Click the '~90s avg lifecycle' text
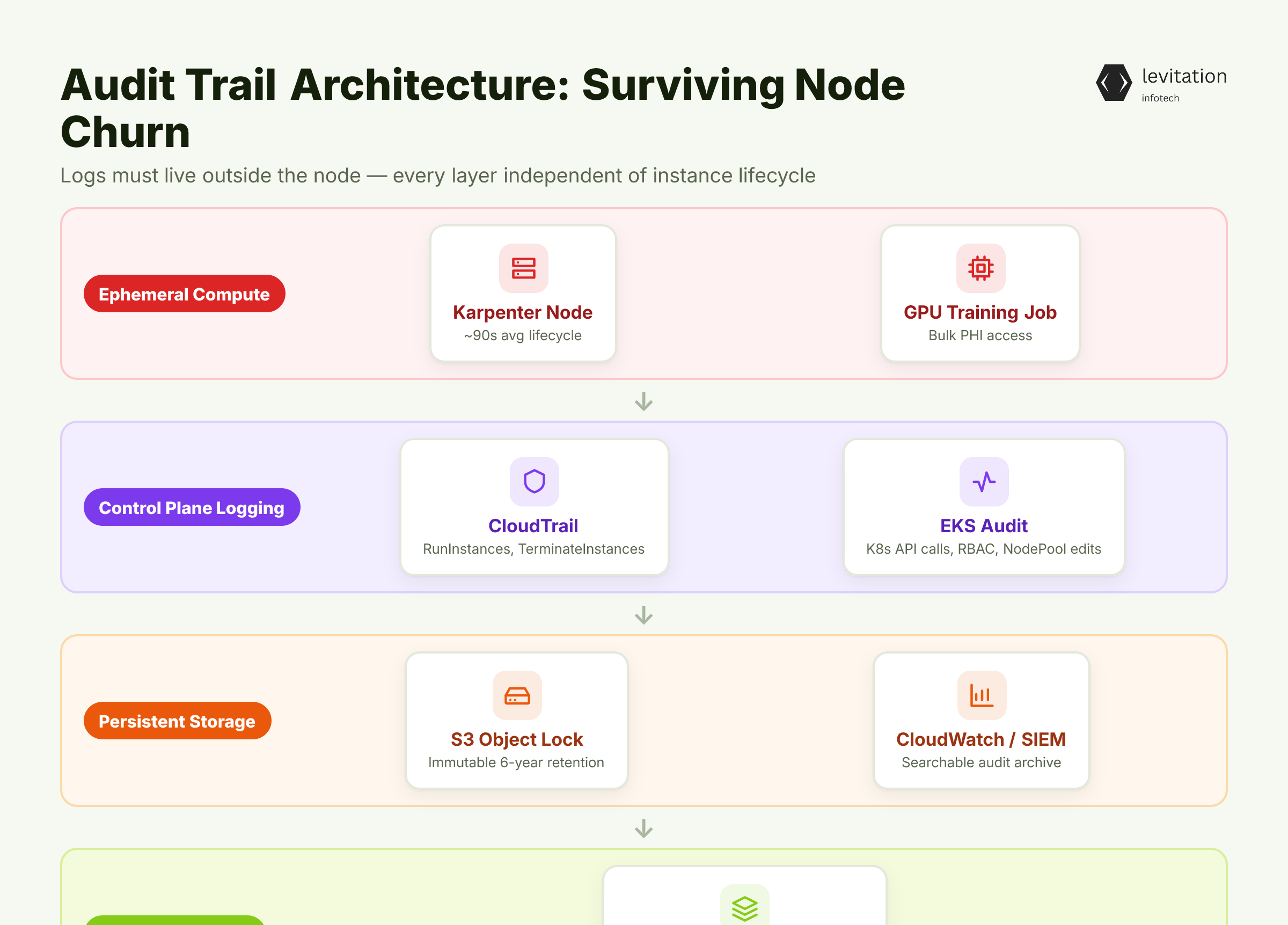Viewport: 1288px width, 925px height. [523, 335]
